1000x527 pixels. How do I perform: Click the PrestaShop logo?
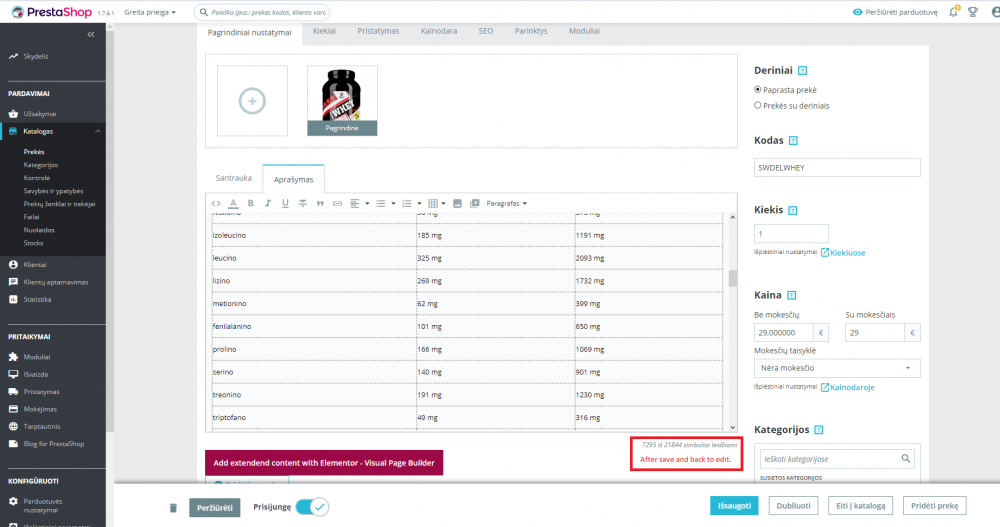[52, 12]
